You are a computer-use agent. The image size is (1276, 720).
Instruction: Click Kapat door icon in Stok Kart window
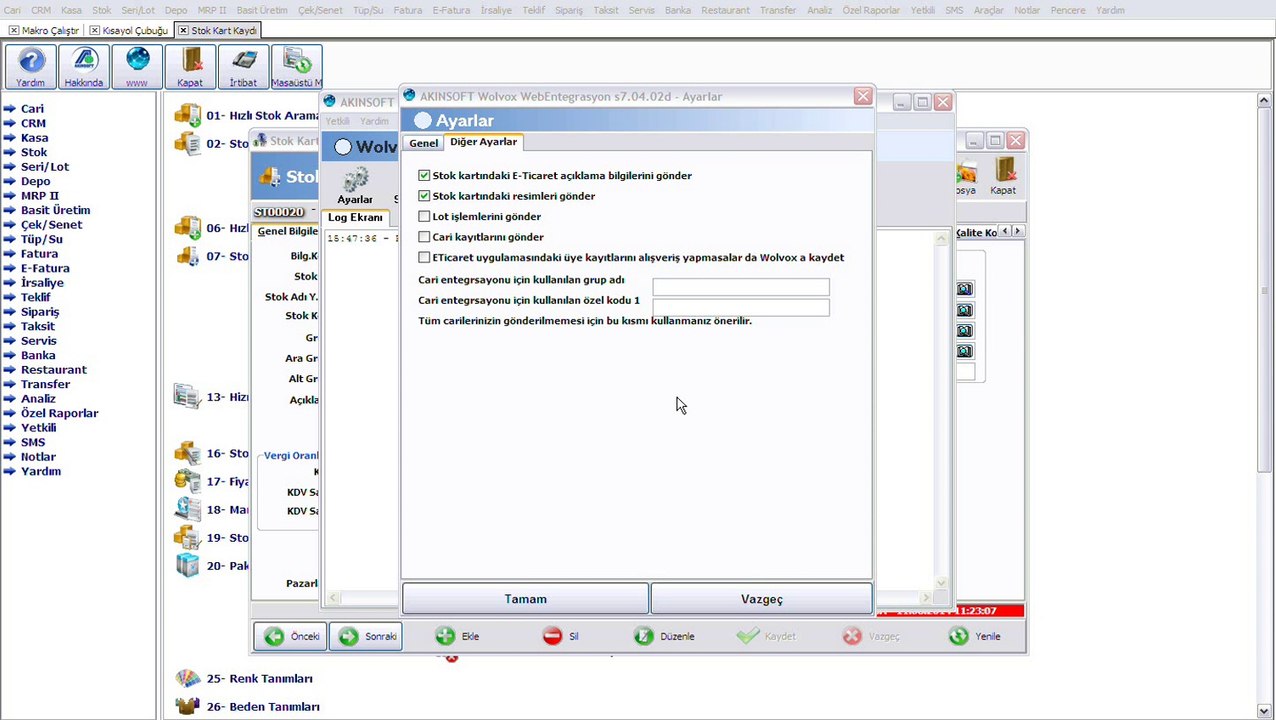(x=1003, y=177)
